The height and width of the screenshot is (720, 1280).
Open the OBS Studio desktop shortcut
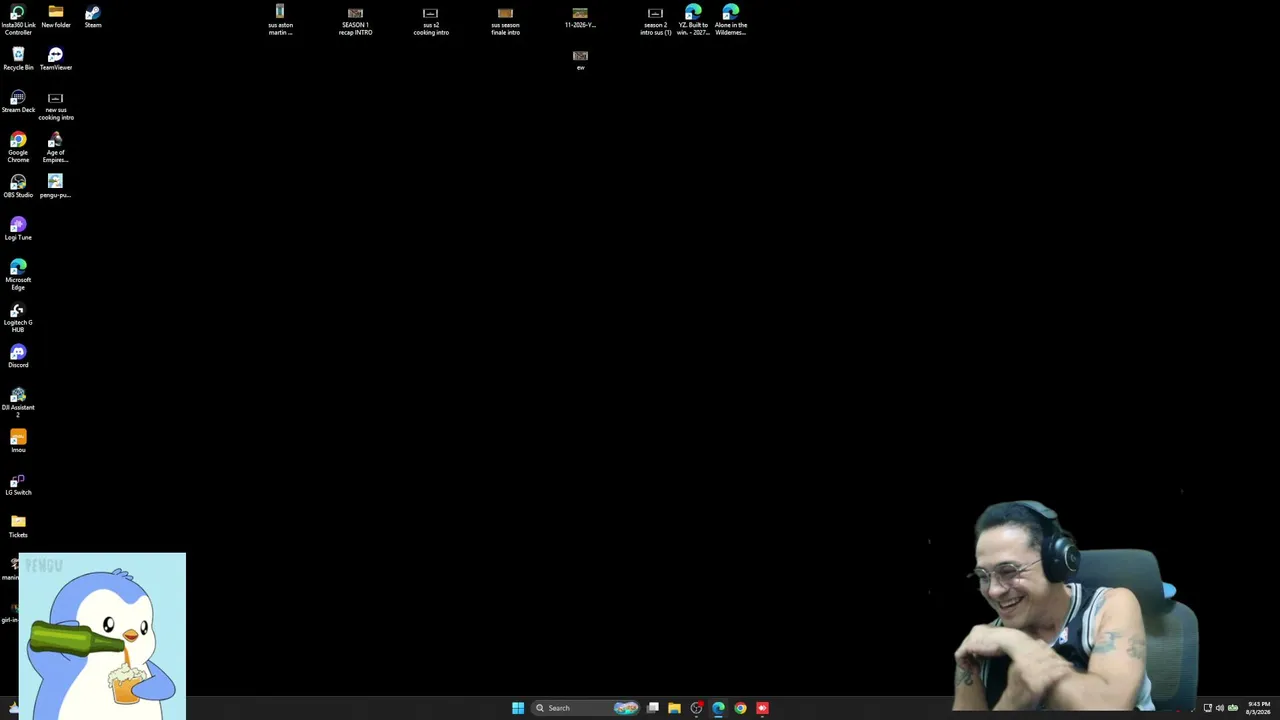[18, 186]
